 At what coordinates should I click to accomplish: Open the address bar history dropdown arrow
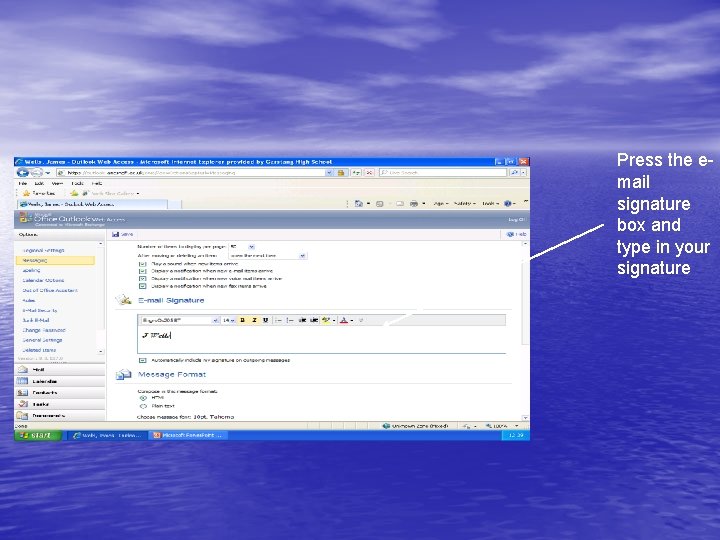(x=329, y=173)
